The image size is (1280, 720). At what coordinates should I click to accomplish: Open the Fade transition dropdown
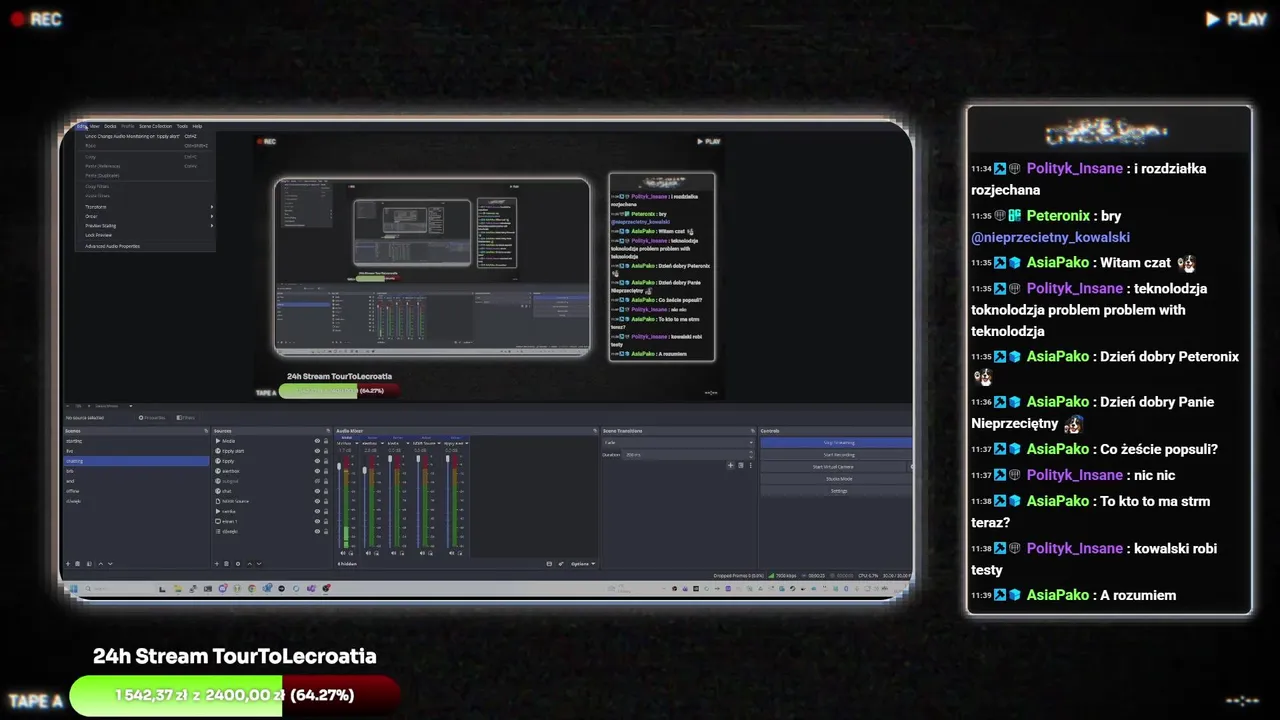[x=678, y=443]
